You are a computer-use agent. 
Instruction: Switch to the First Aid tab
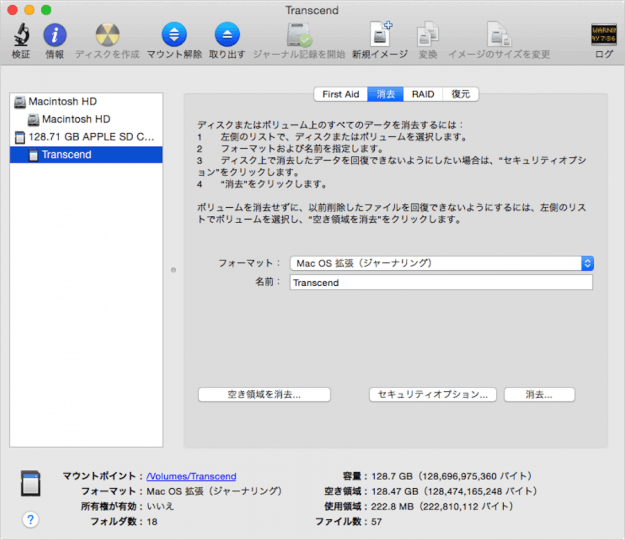[340, 94]
